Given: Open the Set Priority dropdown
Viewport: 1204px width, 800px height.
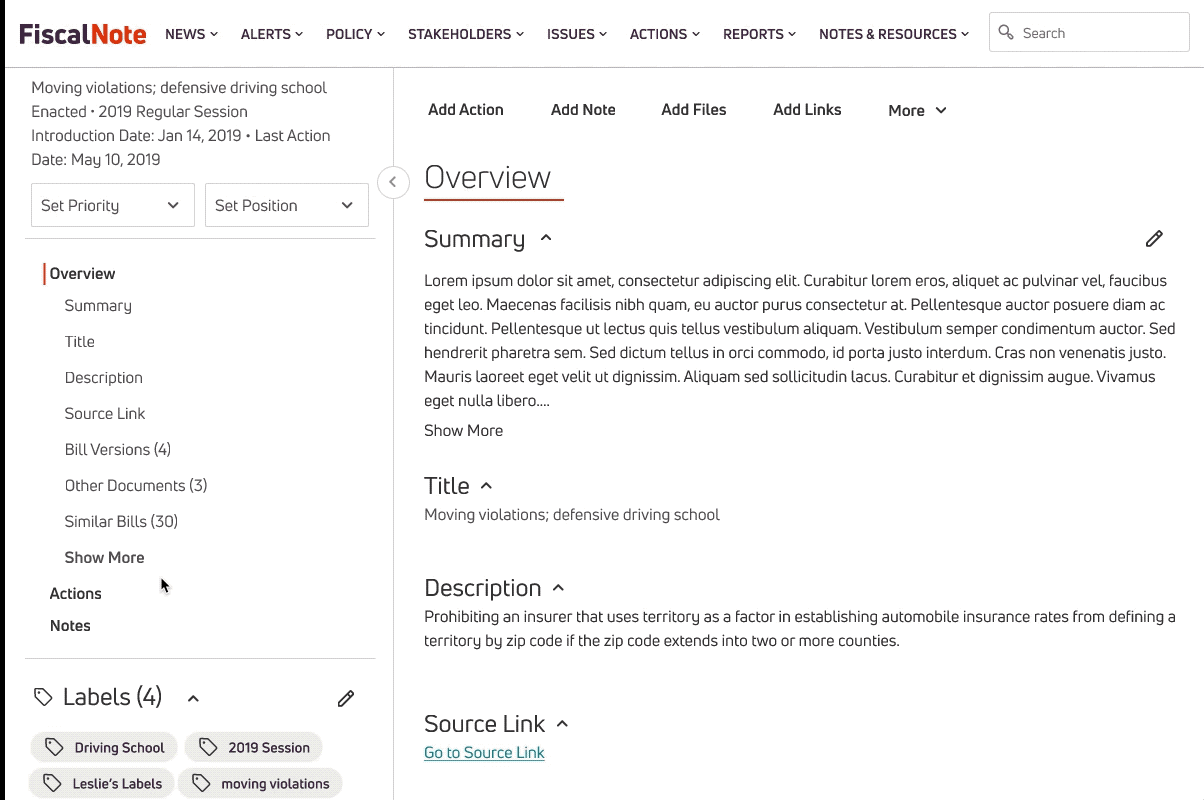Looking at the screenshot, I should click(113, 205).
